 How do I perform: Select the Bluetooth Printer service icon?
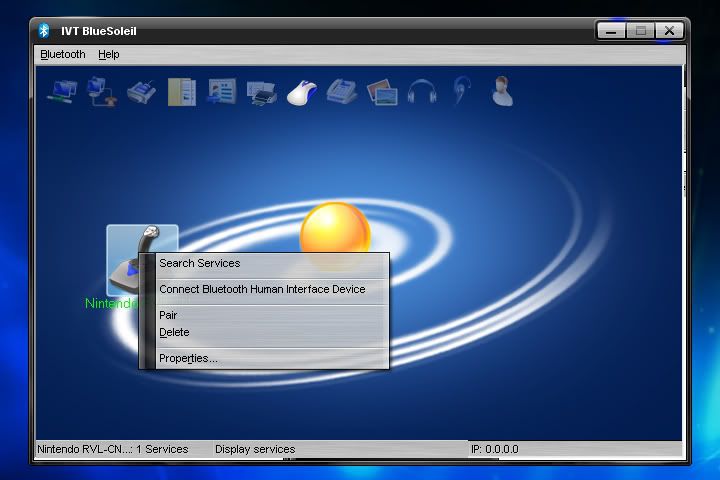click(x=261, y=92)
